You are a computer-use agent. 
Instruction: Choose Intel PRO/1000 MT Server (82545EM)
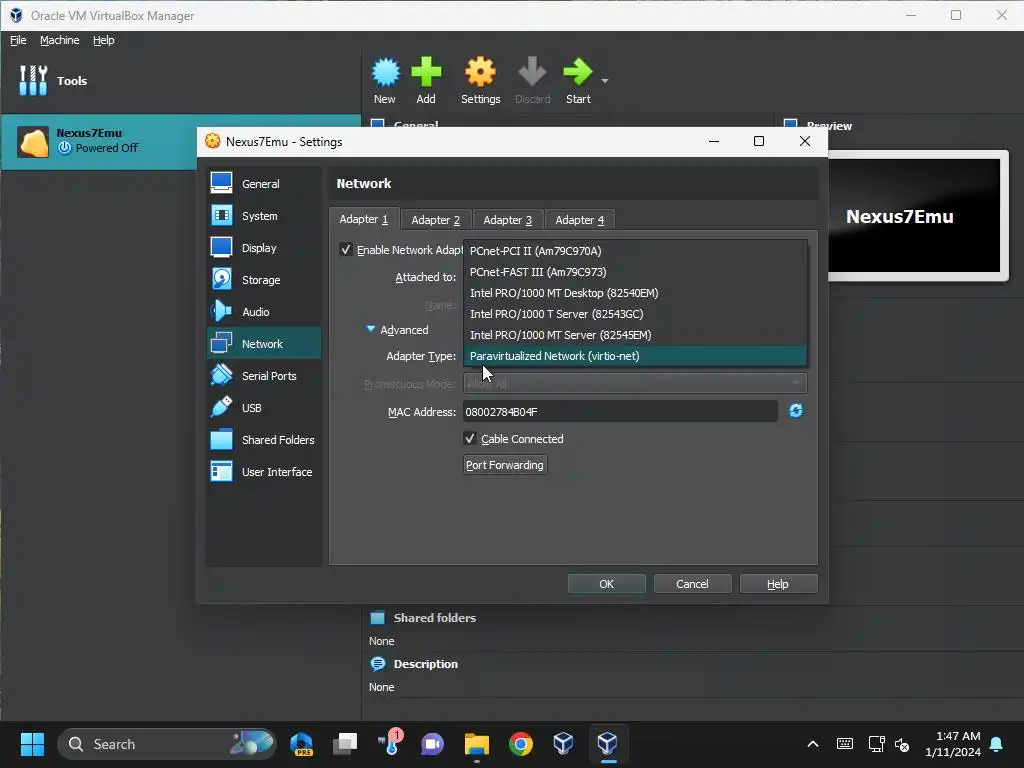pyautogui.click(x=635, y=334)
